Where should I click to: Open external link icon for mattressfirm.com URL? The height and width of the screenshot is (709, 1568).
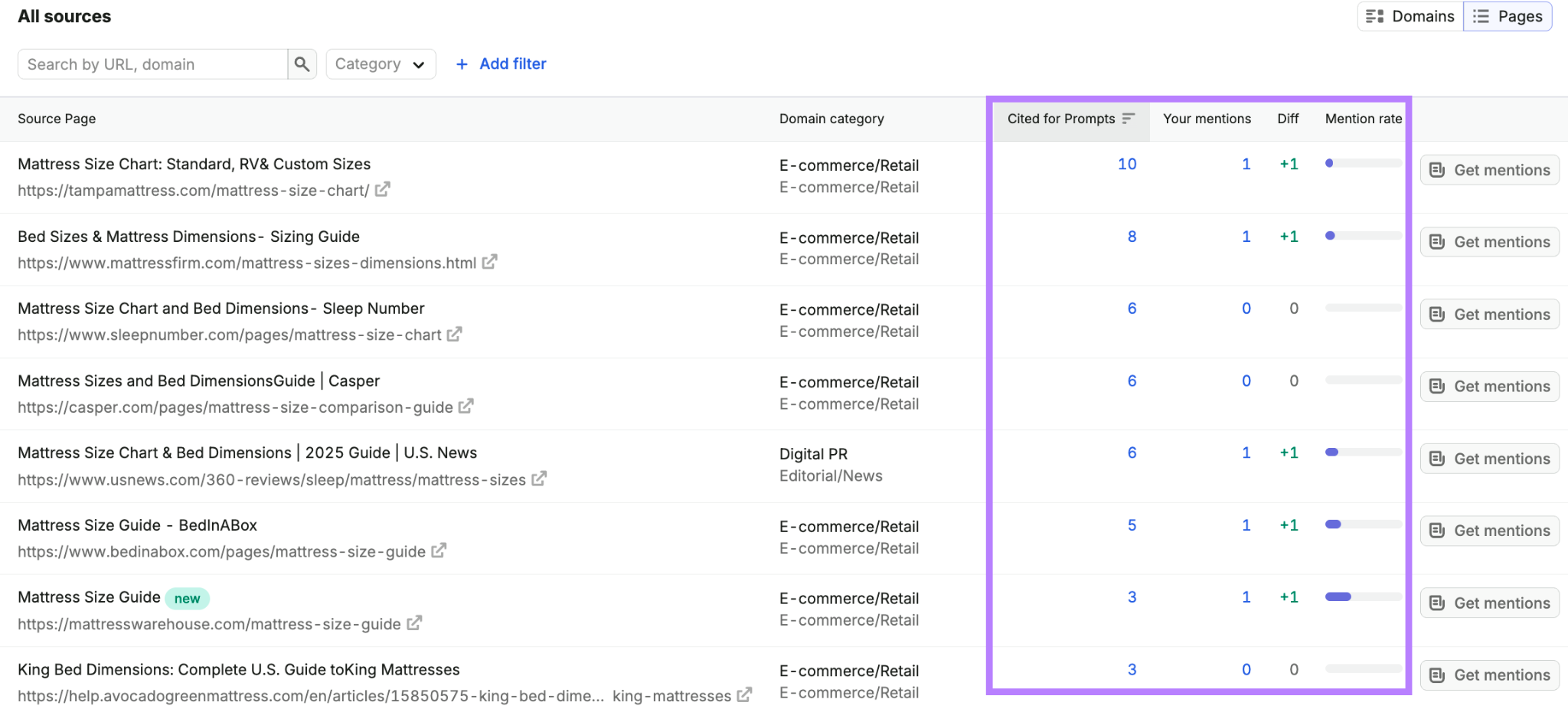coord(490,262)
